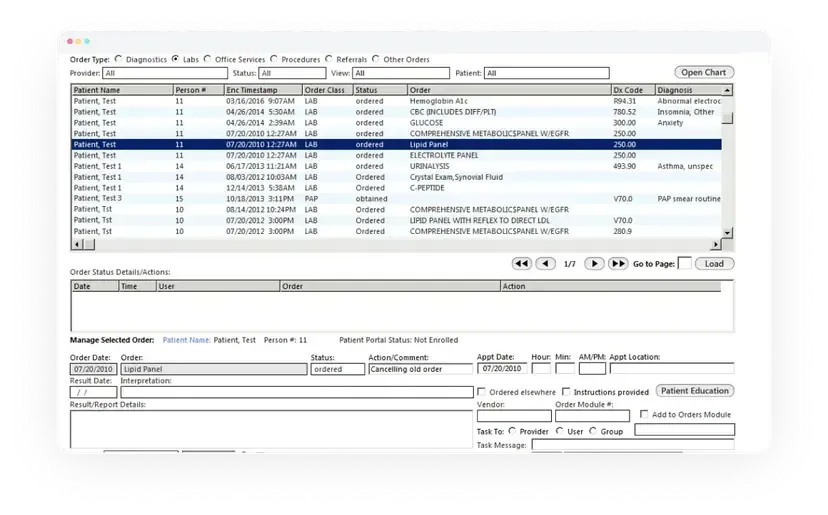Click the Load button

[714, 264]
